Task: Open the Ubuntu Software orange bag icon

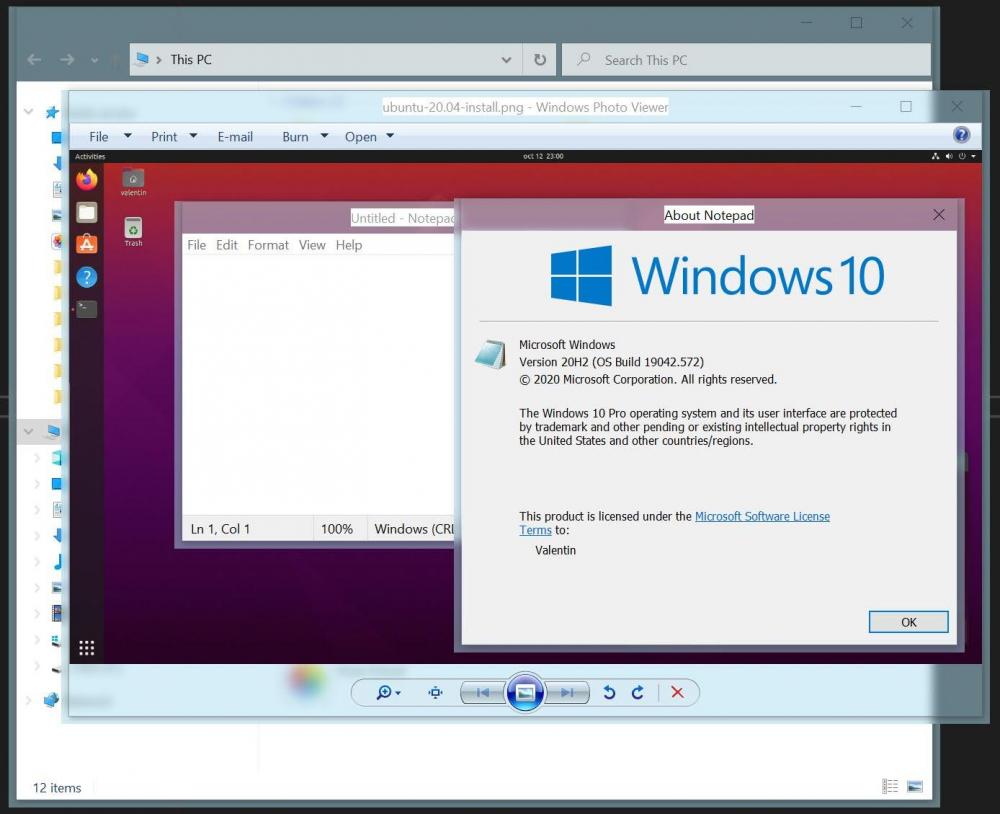Action: coord(87,244)
